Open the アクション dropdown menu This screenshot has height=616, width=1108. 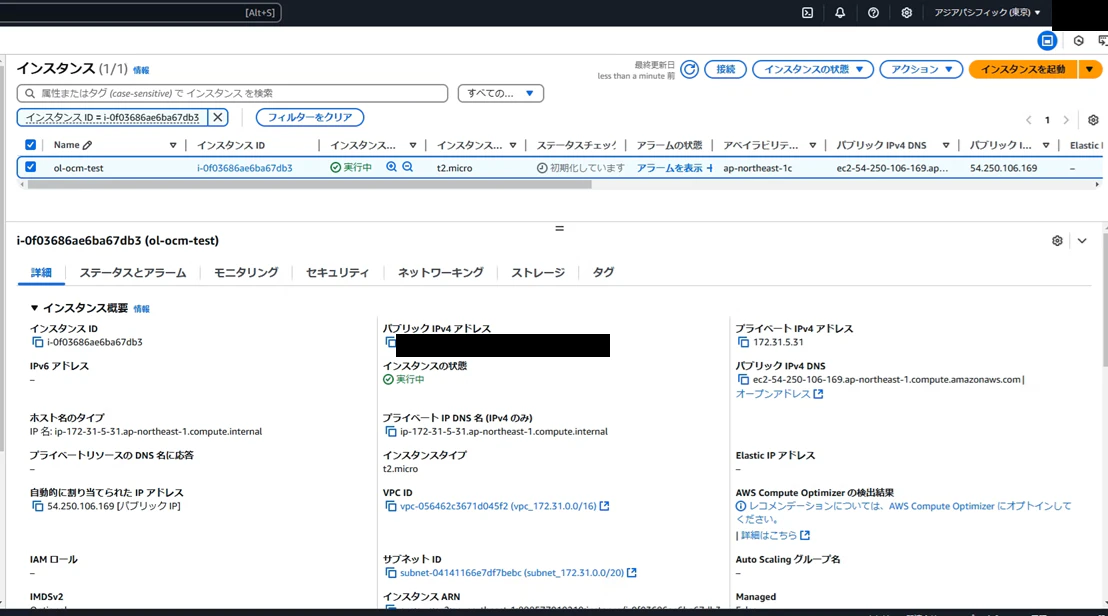tap(921, 69)
